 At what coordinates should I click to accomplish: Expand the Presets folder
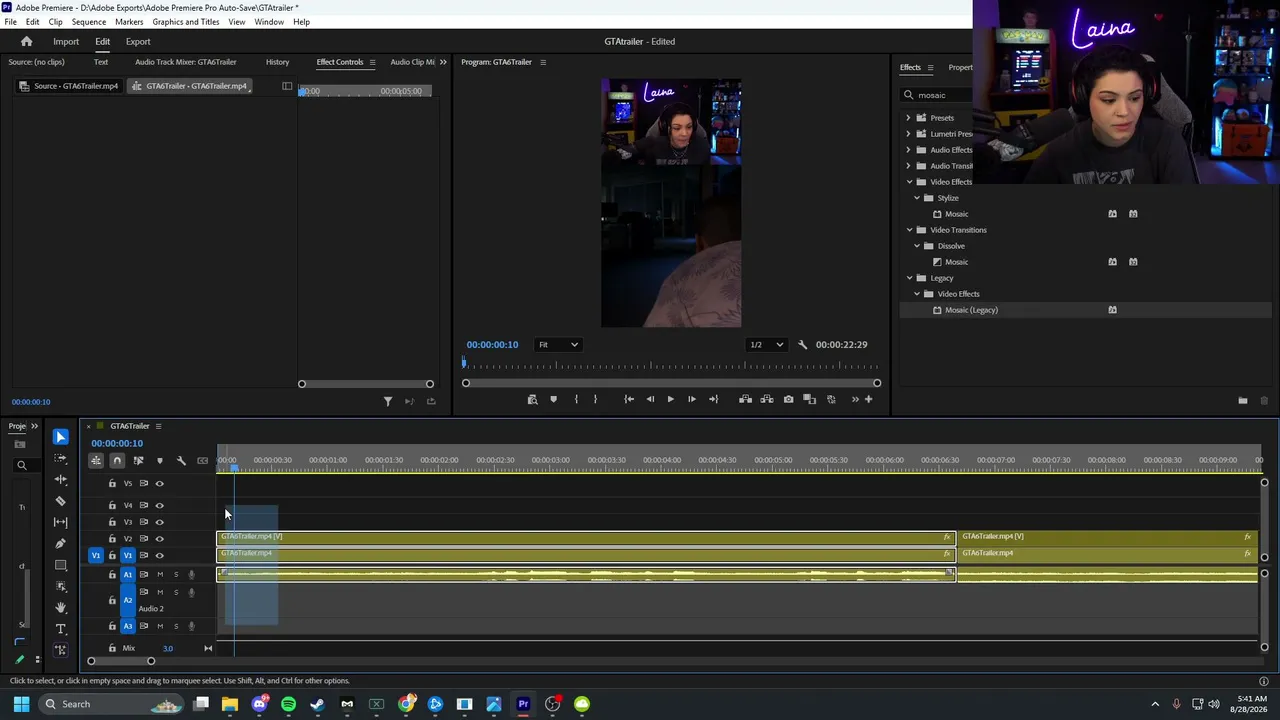click(909, 118)
